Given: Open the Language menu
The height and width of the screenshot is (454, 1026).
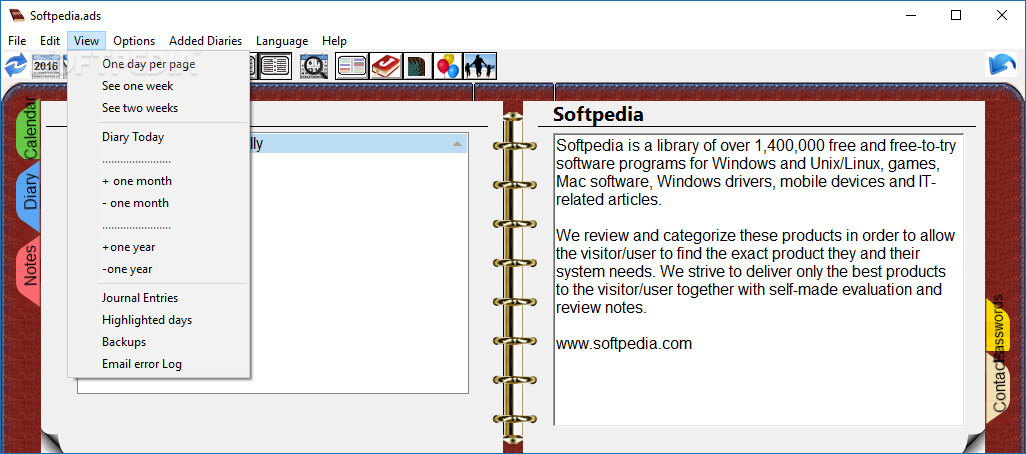Looking at the screenshot, I should tap(282, 41).
